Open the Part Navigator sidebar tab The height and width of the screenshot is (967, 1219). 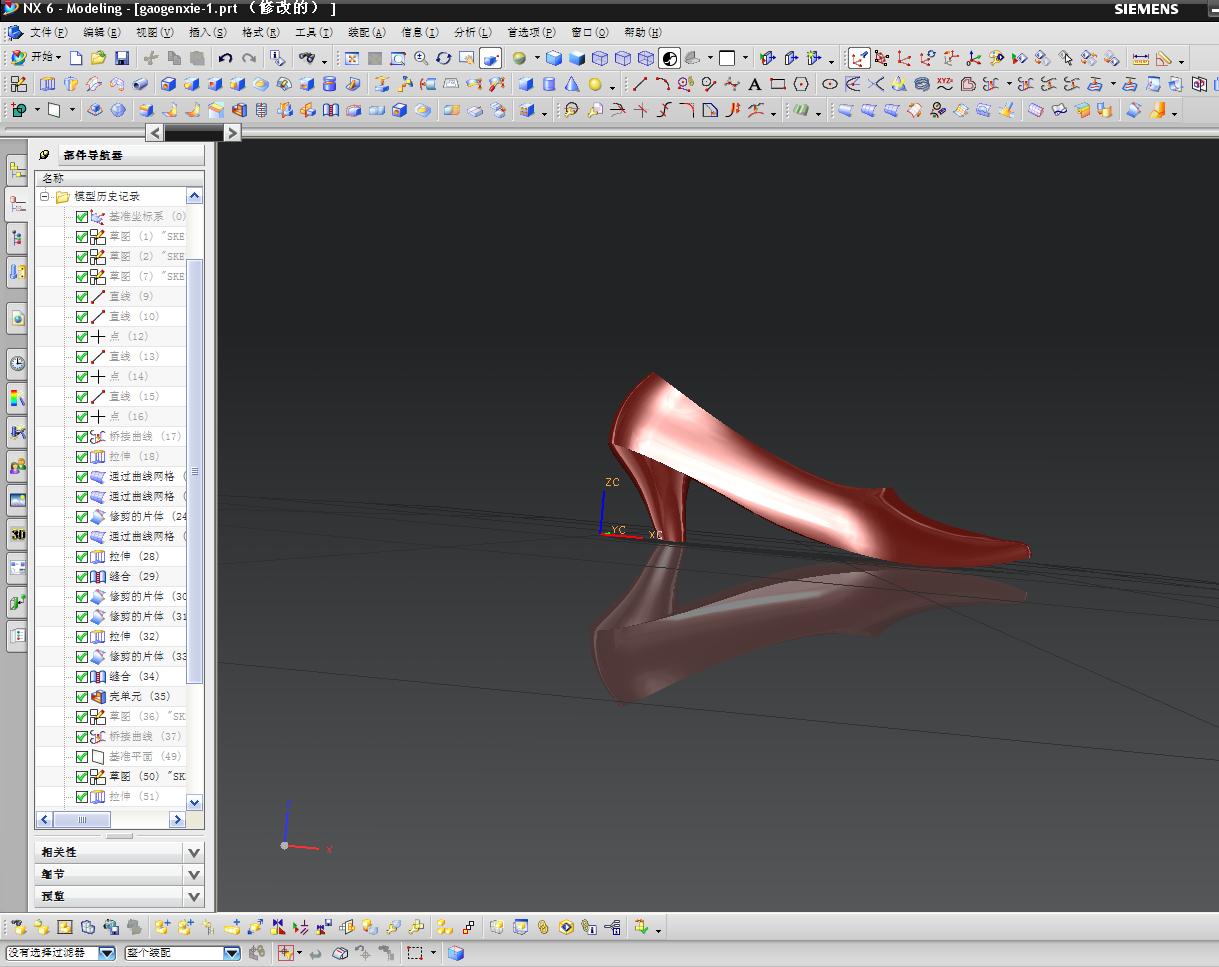click(x=17, y=205)
